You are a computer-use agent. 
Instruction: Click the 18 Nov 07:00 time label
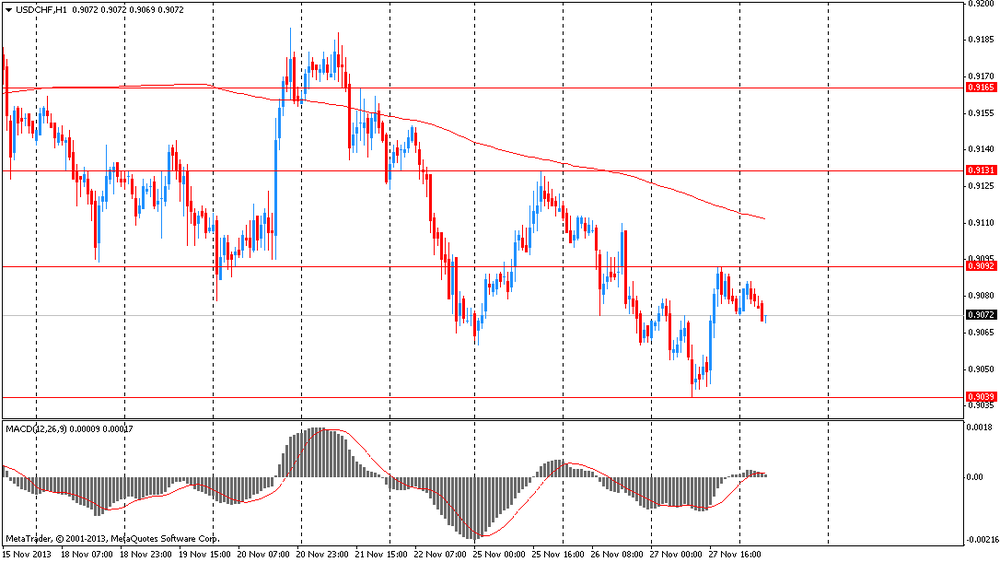[87, 554]
